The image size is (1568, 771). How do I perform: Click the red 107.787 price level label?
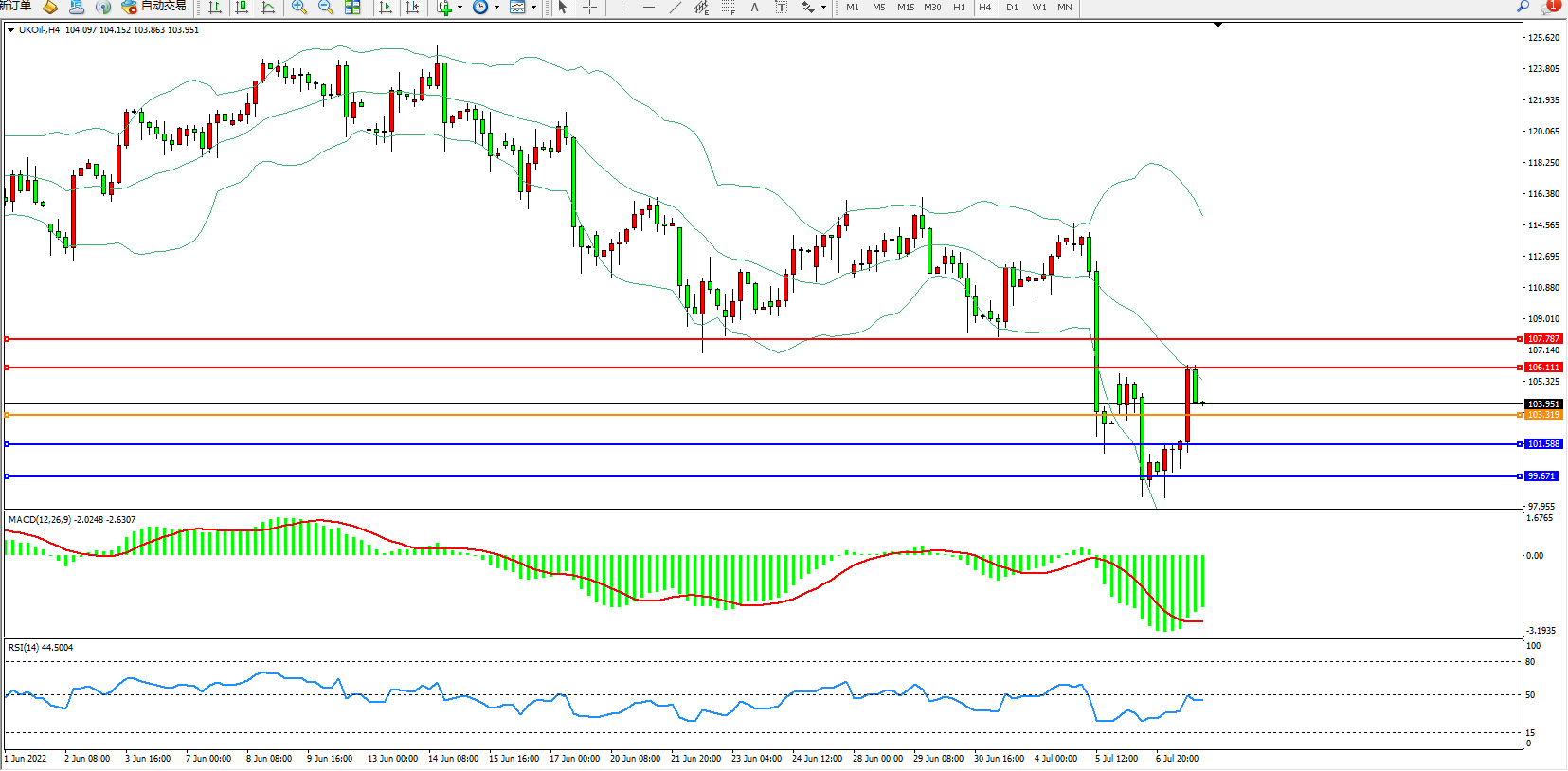click(x=1543, y=338)
